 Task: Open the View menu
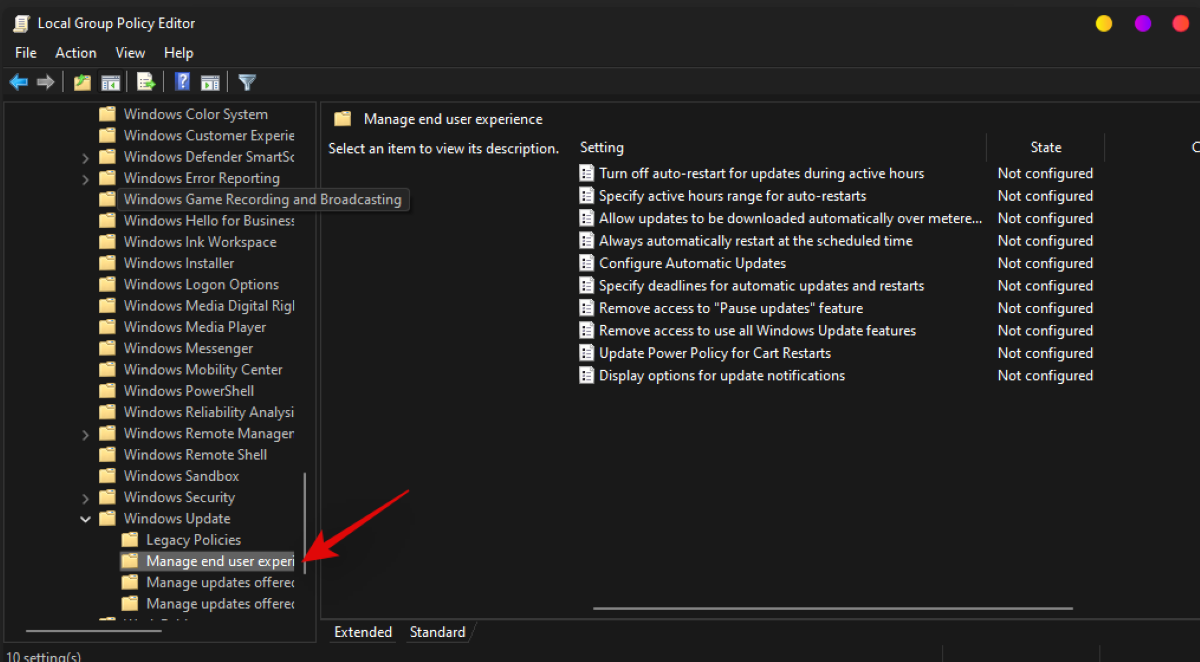[x=130, y=53]
